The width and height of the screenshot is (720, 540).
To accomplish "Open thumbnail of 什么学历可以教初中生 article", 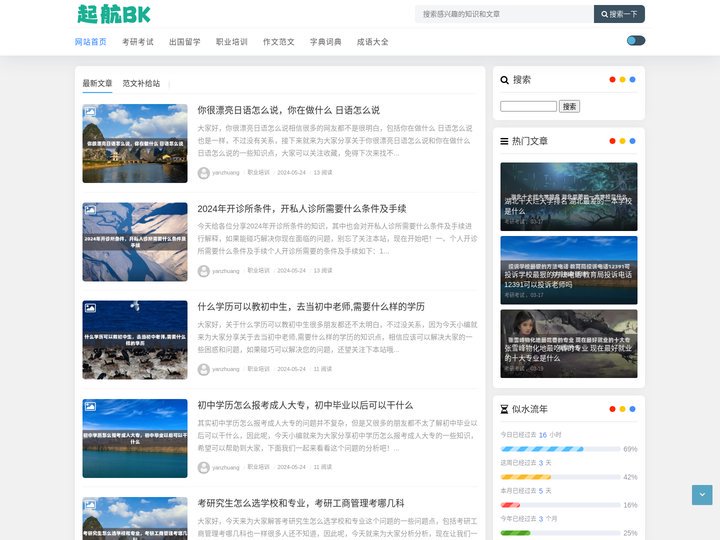I will 135,340.
